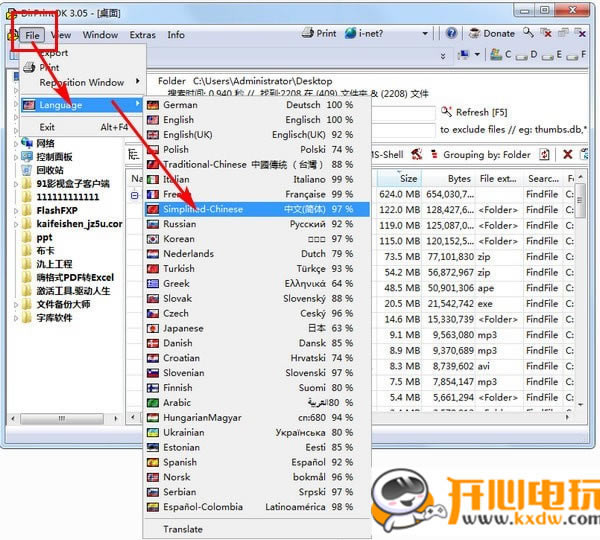
Task: Expand the 文件备份大师 folder node
Action: pyautogui.click(x=16, y=305)
